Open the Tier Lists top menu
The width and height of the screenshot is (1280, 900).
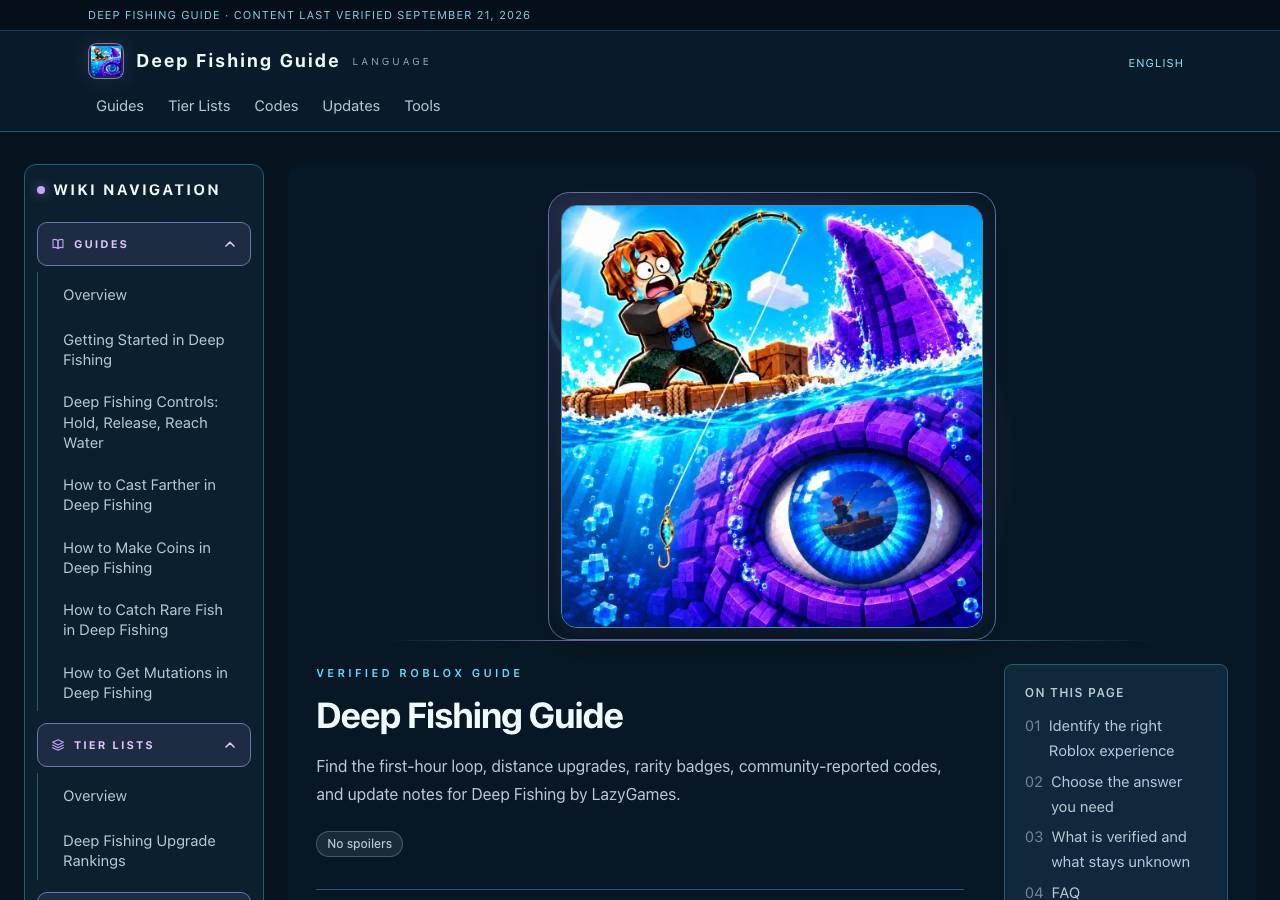[x=199, y=106]
